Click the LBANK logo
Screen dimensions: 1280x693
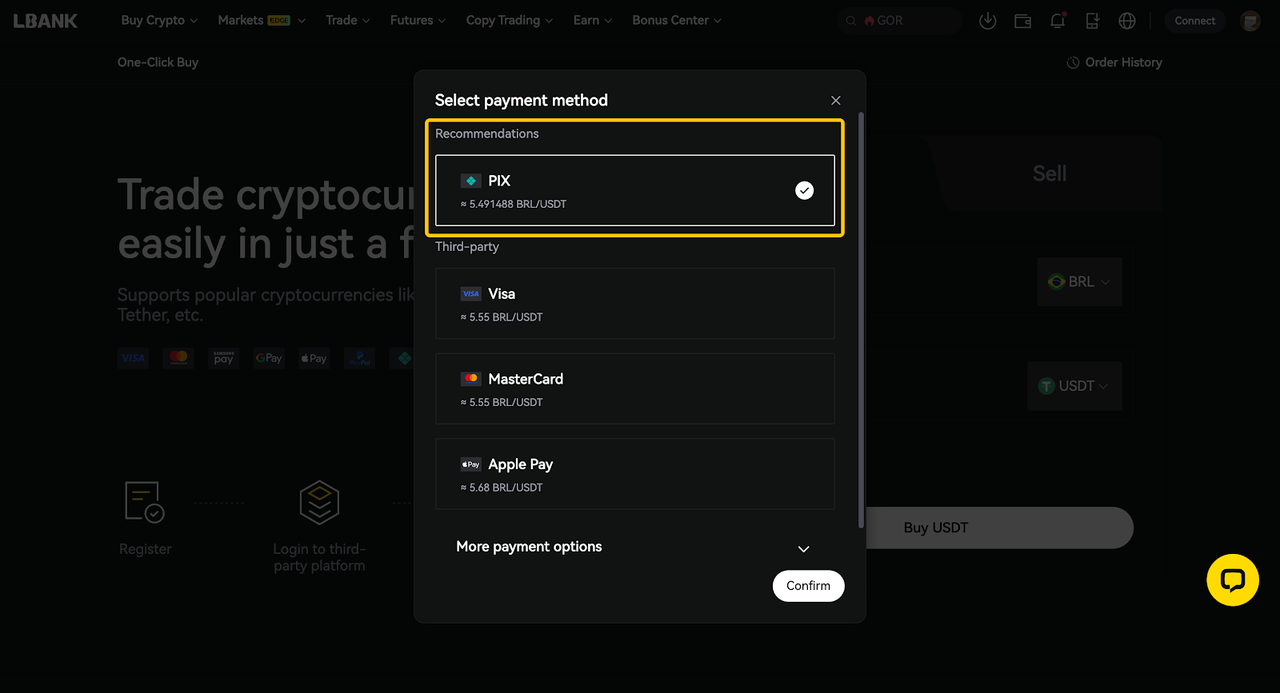pos(45,20)
